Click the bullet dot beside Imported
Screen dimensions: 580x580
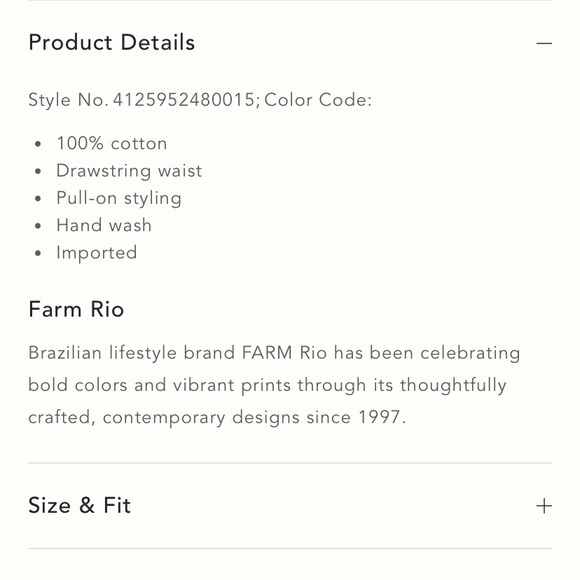(x=38, y=253)
